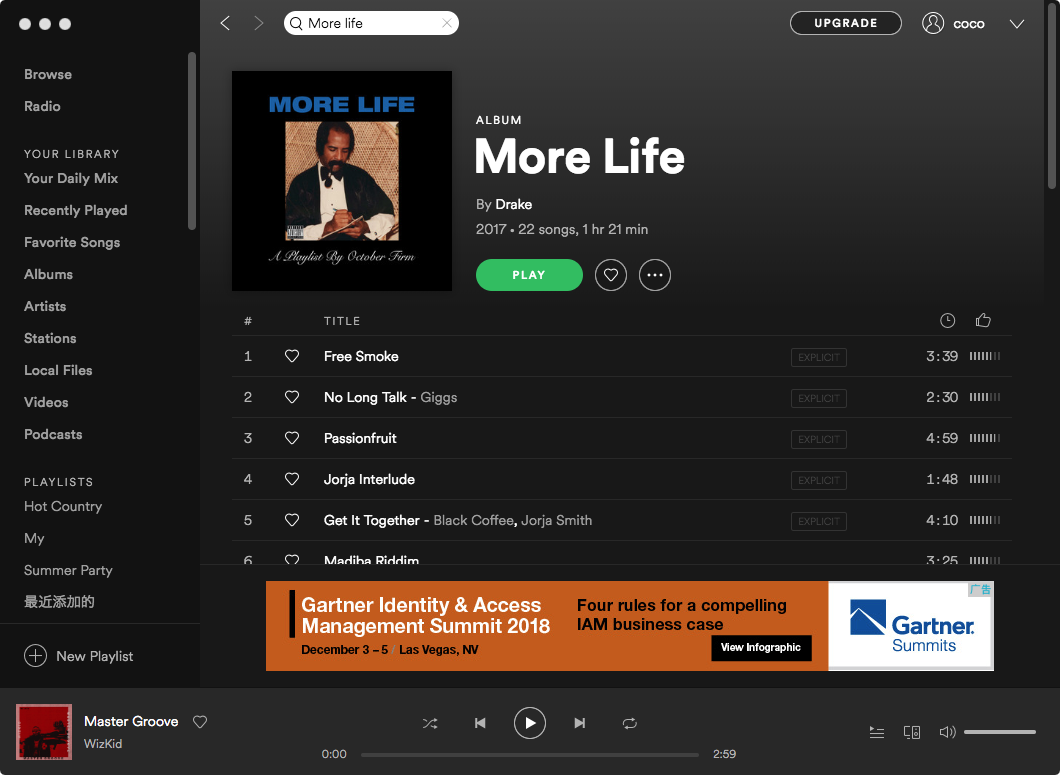Click the UPGRADE button
The width and height of the screenshot is (1060, 775).
click(846, 23)
